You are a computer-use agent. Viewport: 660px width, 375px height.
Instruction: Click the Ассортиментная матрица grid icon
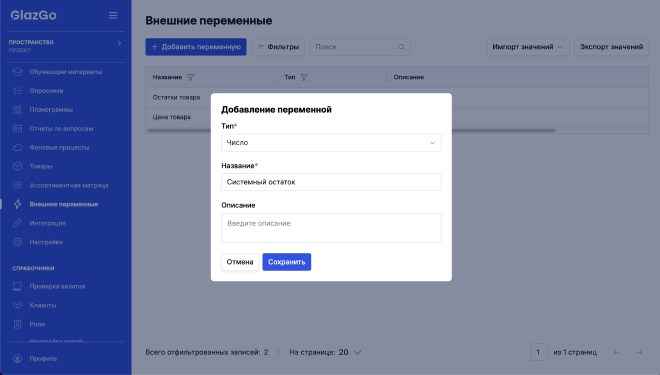17,186
